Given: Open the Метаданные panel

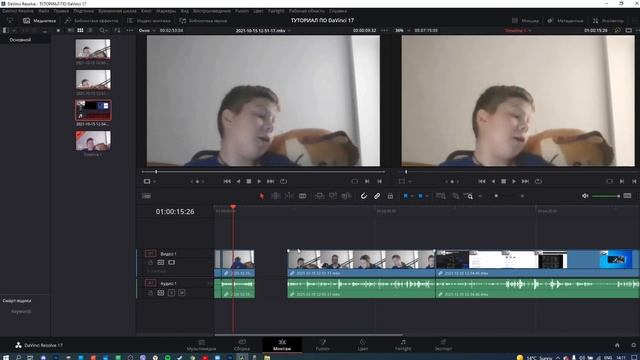Looking at the screenshot, I should 566,20.
